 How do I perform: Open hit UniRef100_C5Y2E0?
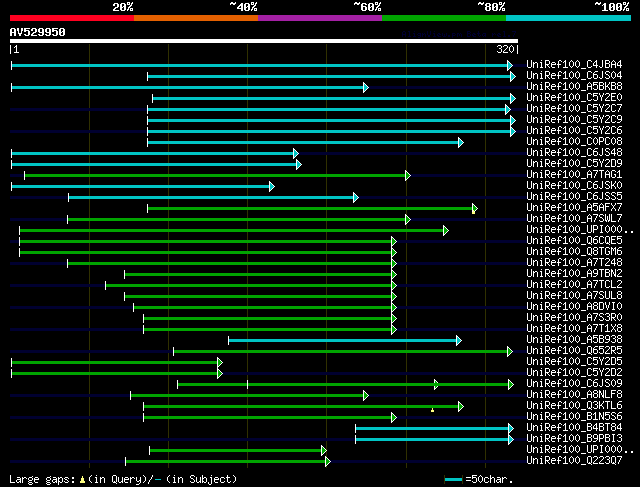574,98
